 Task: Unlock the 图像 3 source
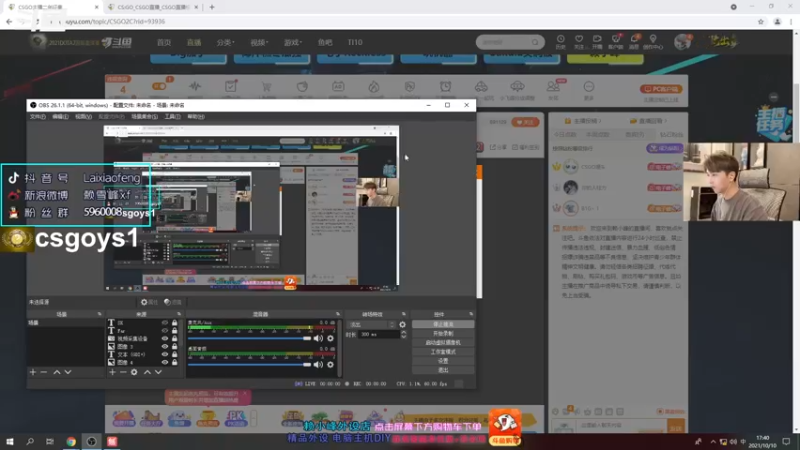tap(174, 346)
